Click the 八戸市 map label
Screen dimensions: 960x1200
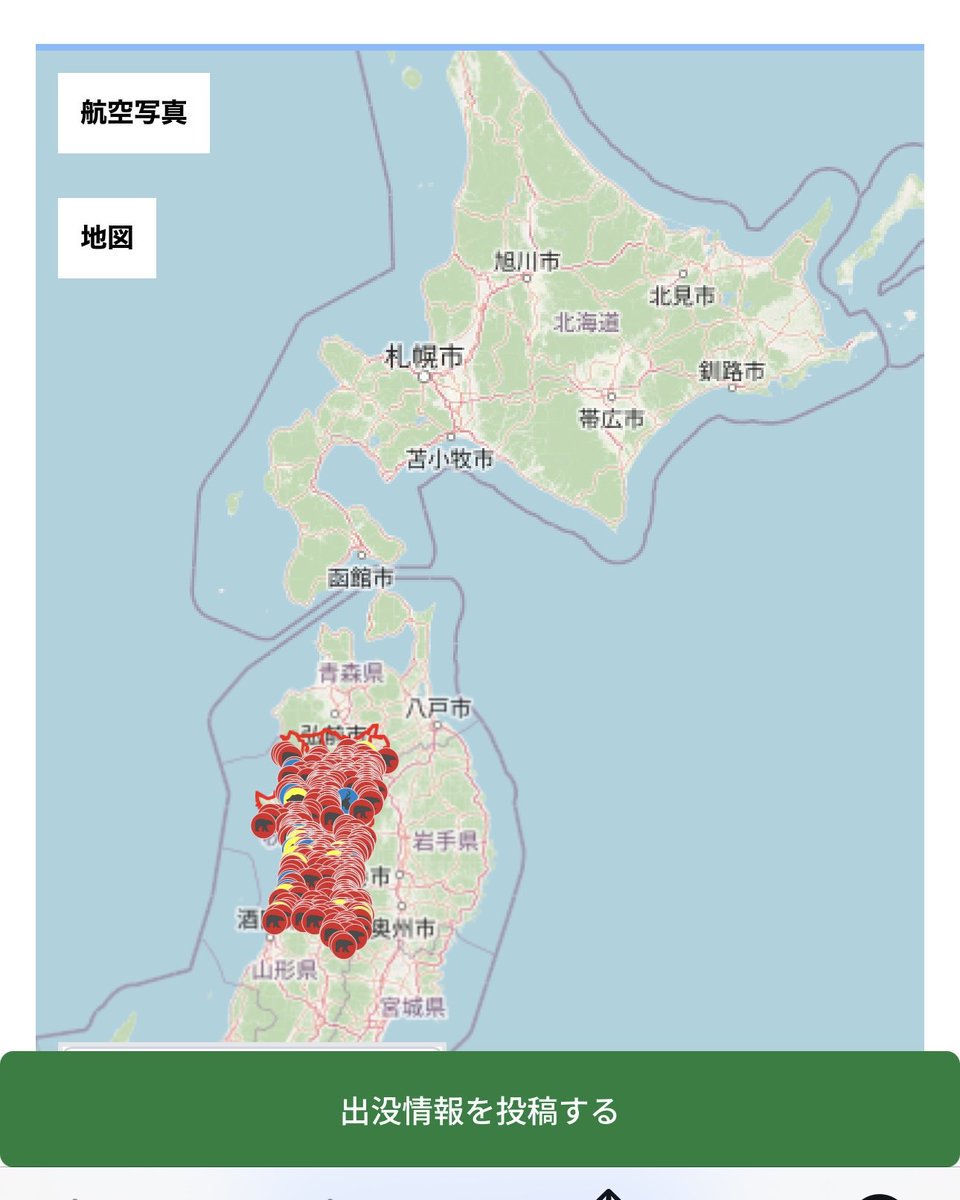(438, 708)
